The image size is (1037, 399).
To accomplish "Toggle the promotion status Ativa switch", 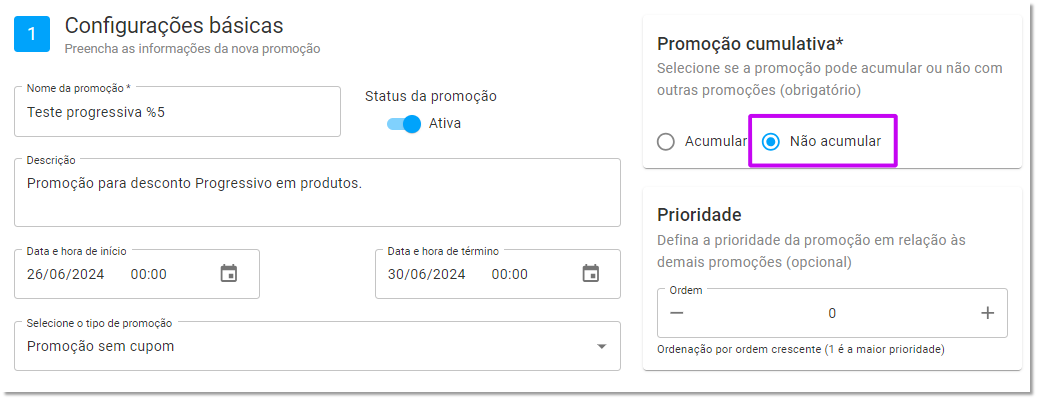I will [x=404, y=124].
